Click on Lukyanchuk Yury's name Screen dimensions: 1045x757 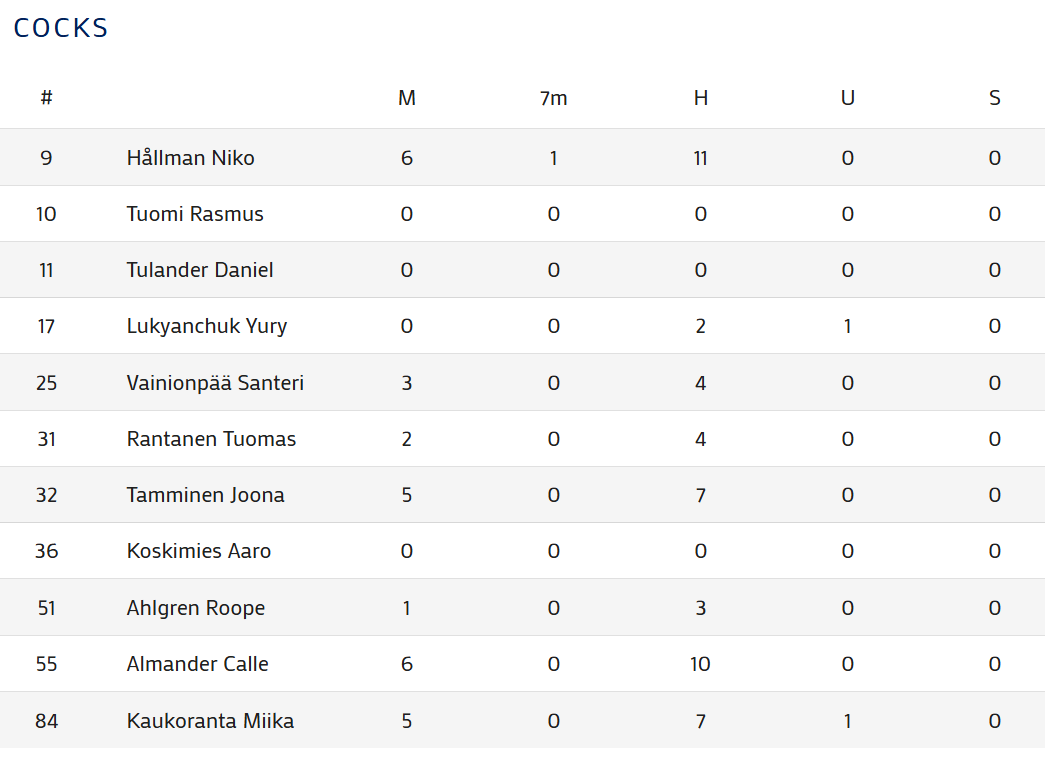(x=207, y=326)
